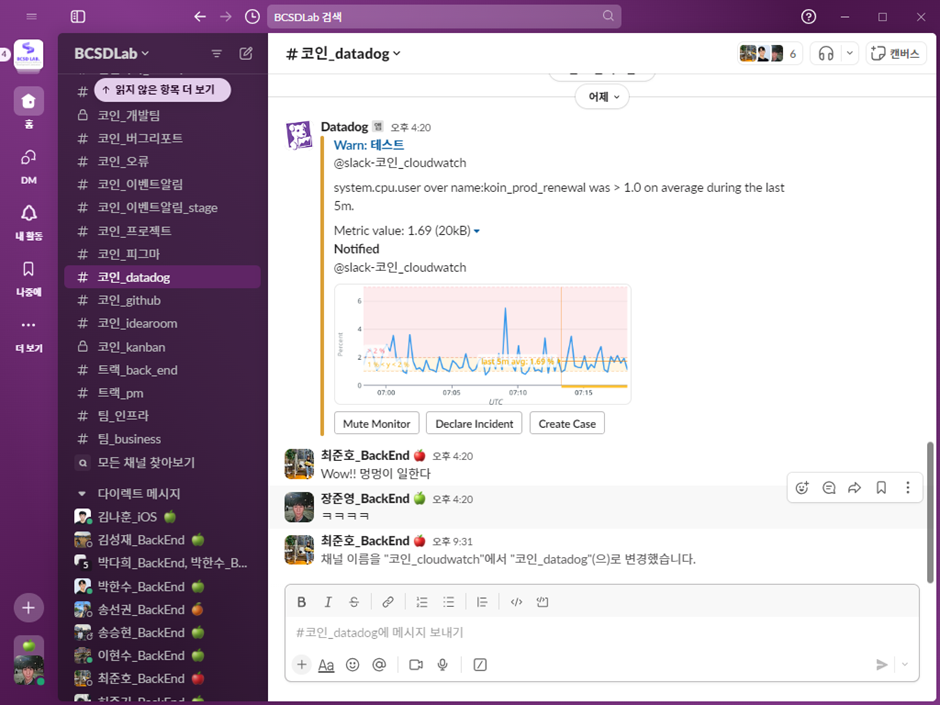
Task: Open the 캔버스 panel
Action: tap(895, 53)
